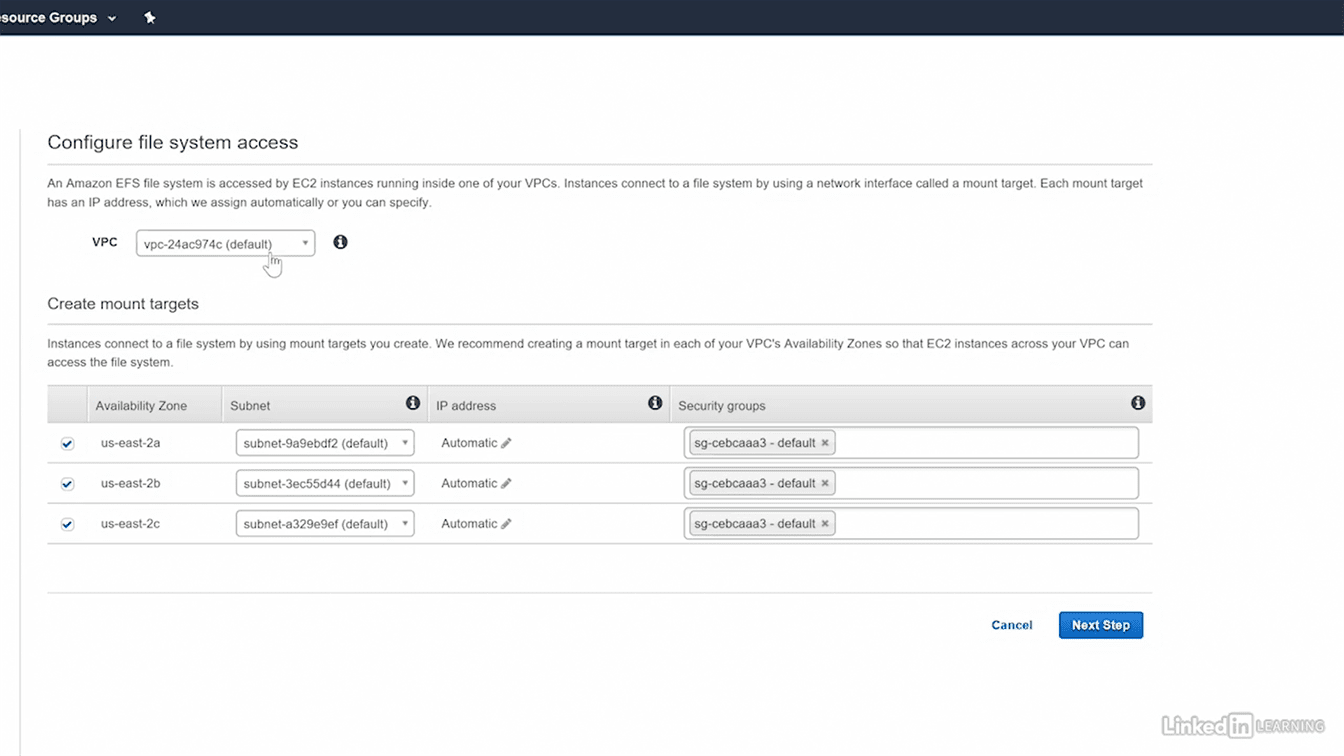Open the subnet-a329e9ef subnet dropdown

[325, 524]
